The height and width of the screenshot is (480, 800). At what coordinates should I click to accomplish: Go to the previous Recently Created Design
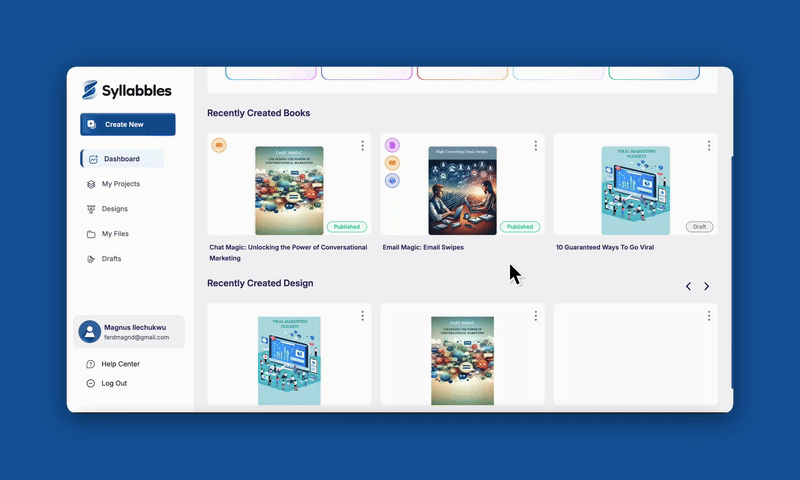[688, 287]
